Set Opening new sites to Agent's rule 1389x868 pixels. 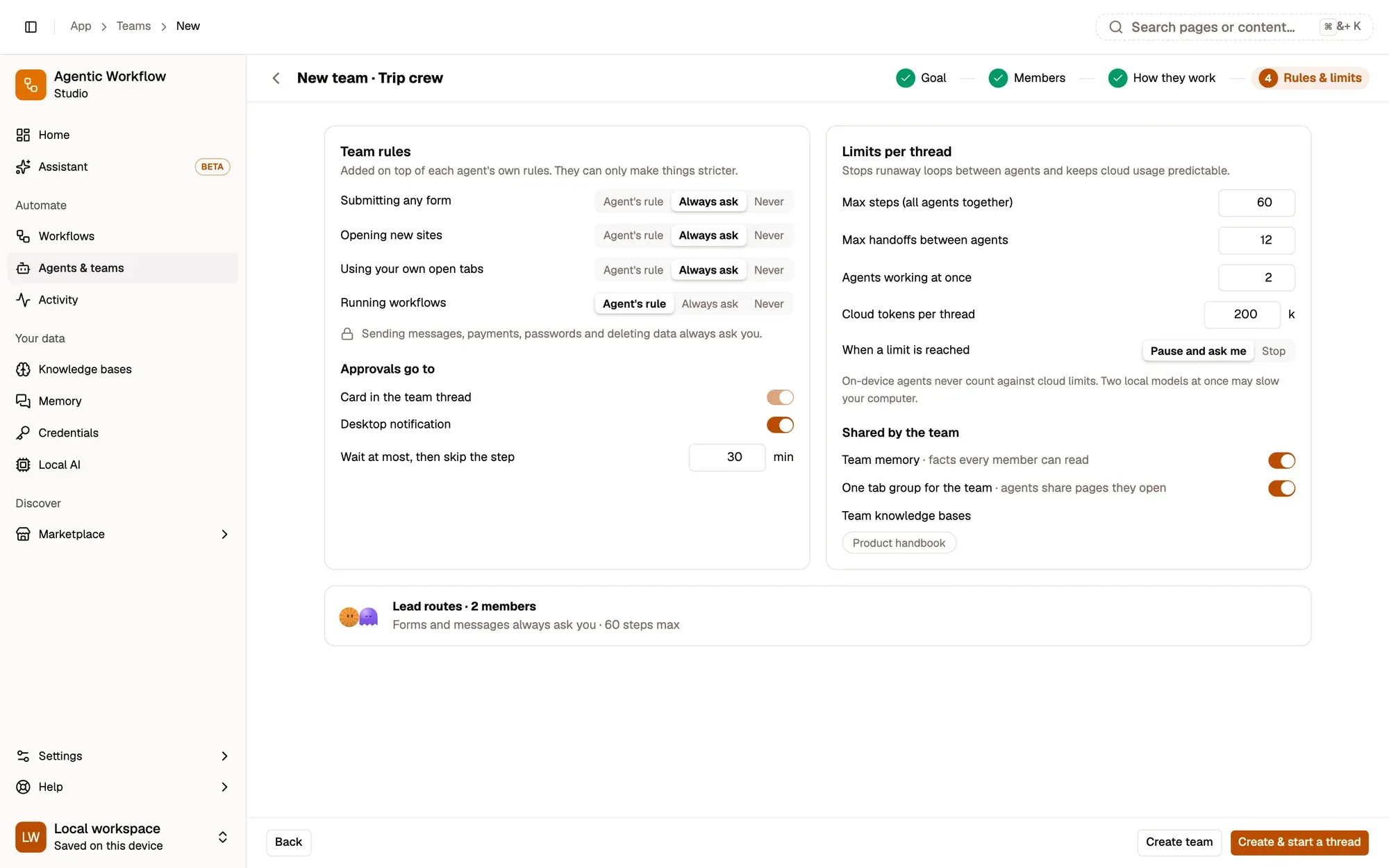point(633,235)
